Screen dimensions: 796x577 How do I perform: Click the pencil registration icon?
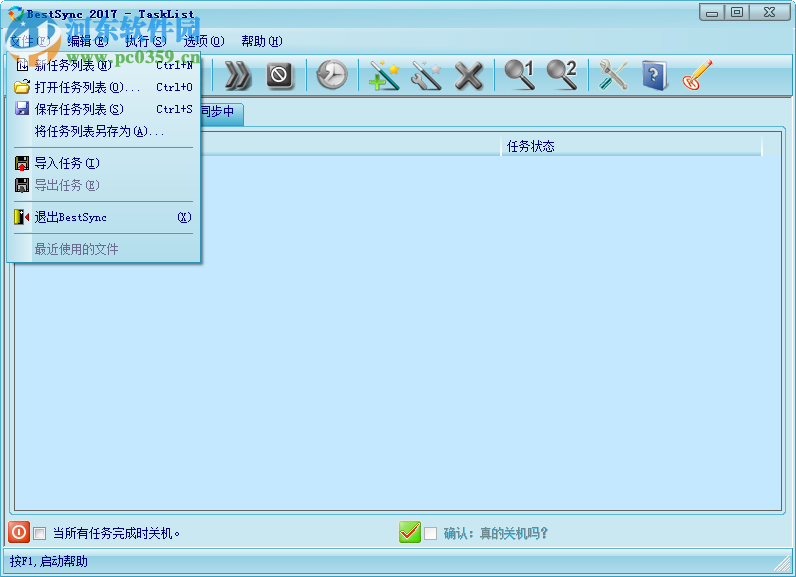697,75
